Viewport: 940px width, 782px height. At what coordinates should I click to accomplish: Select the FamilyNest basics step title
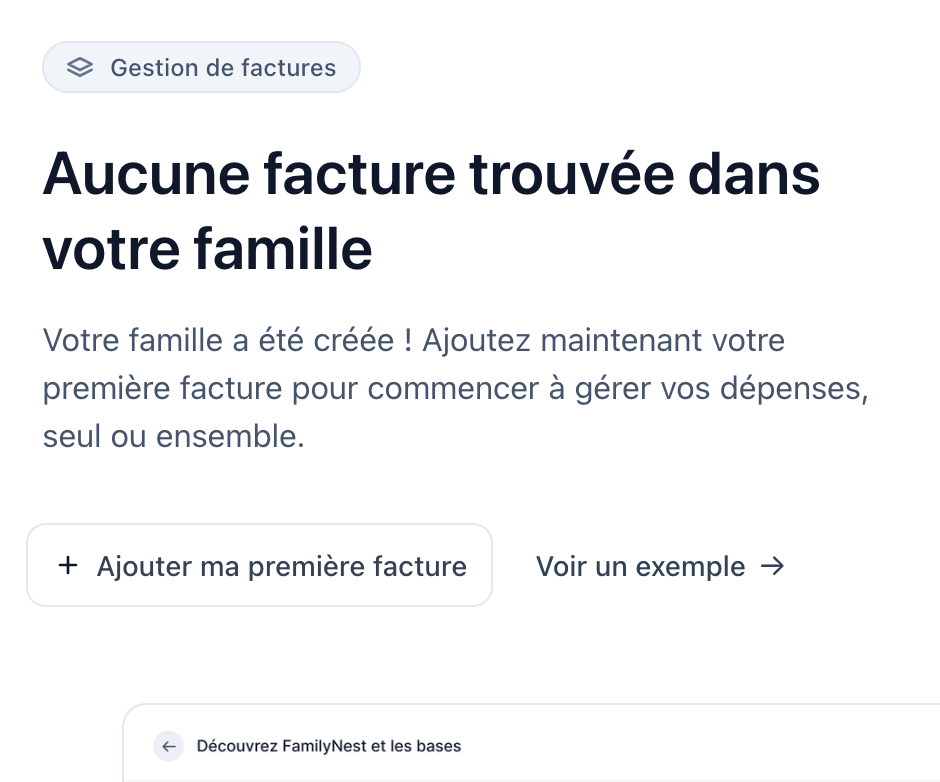tap(330, 746)
